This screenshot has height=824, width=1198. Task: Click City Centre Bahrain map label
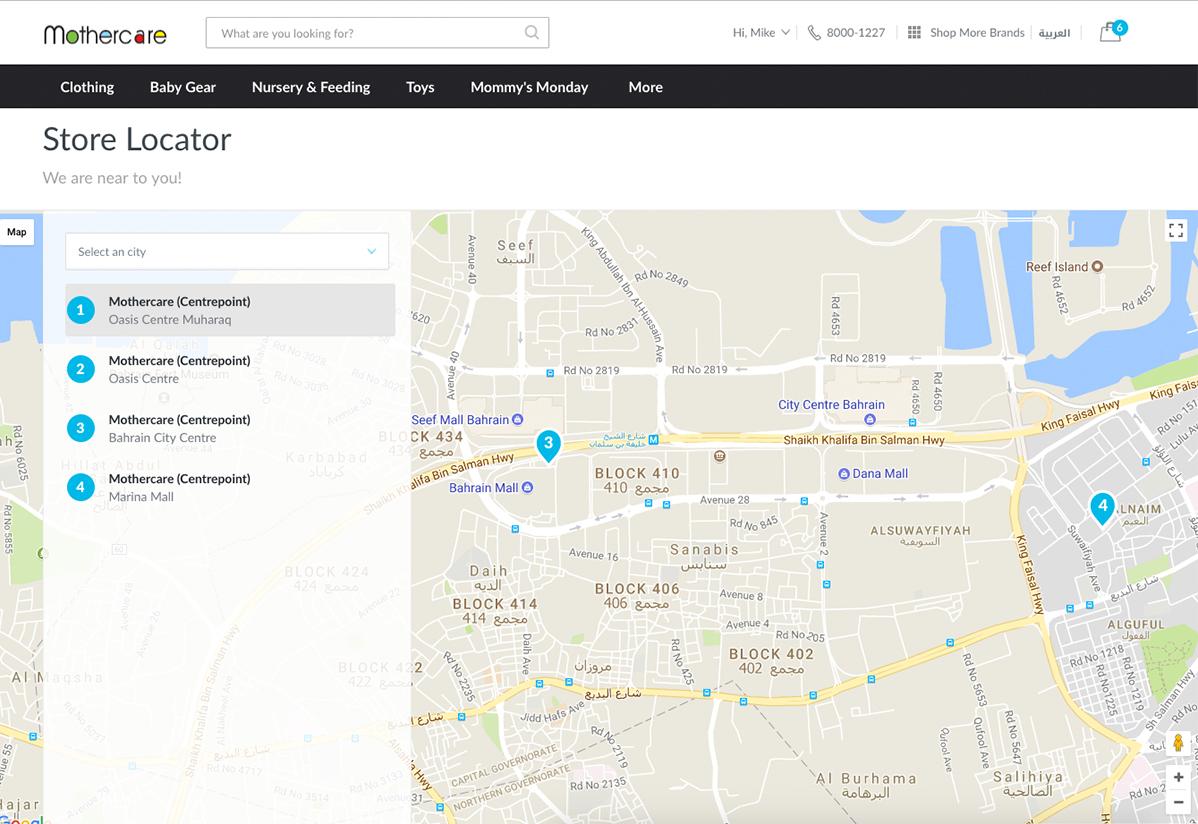pyautogui.click(x=831, y=404)
